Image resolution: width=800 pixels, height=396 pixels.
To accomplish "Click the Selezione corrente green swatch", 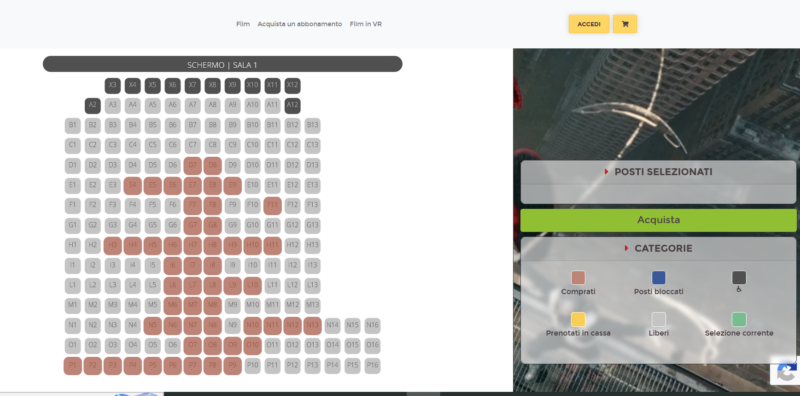I will [739, 319].
